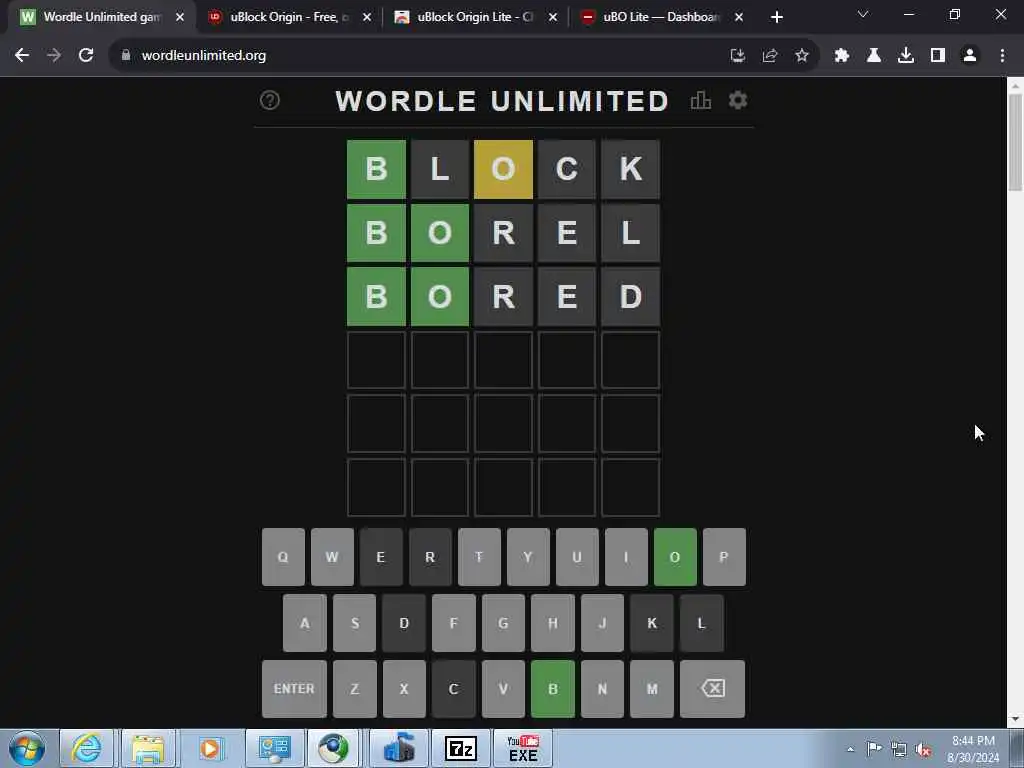Show hidden system tray icons arrow

coord(850,749)
